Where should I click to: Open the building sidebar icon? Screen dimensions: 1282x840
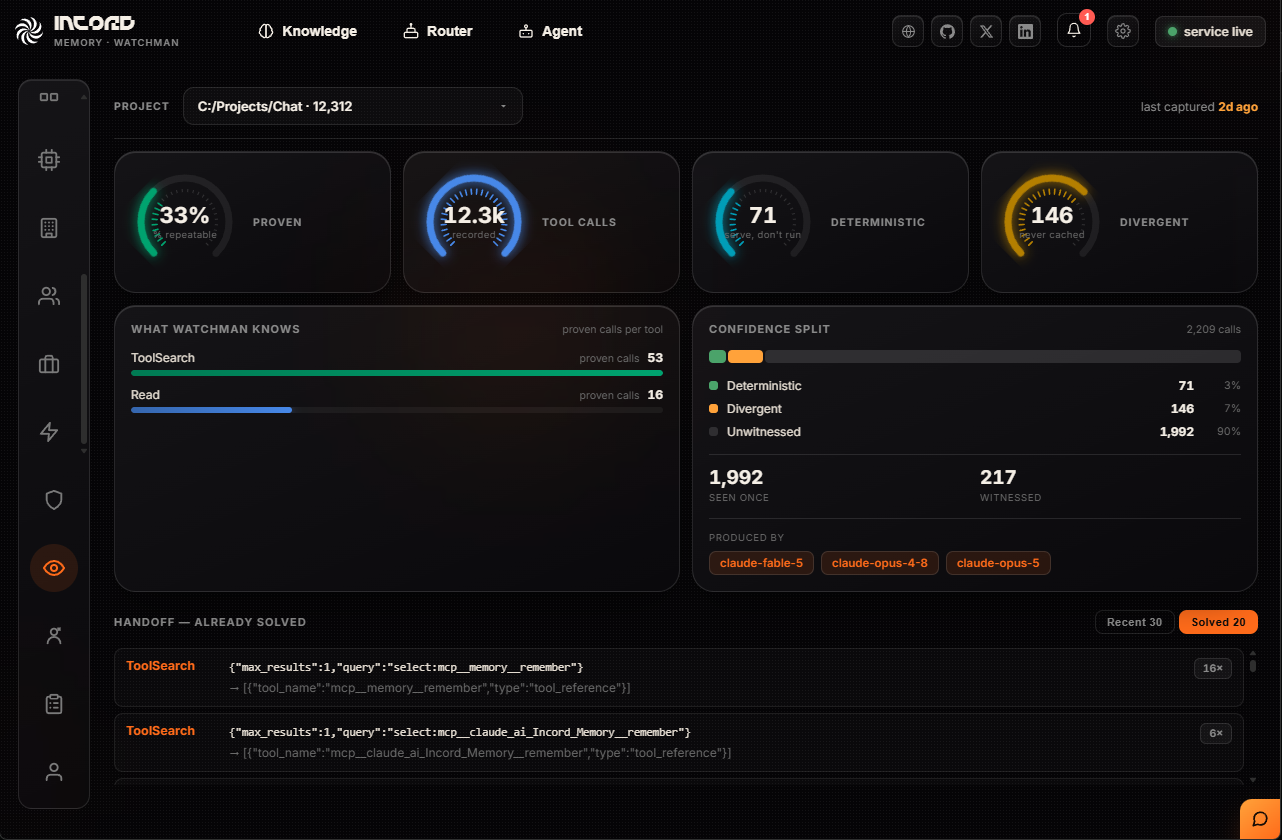point(49,228)
